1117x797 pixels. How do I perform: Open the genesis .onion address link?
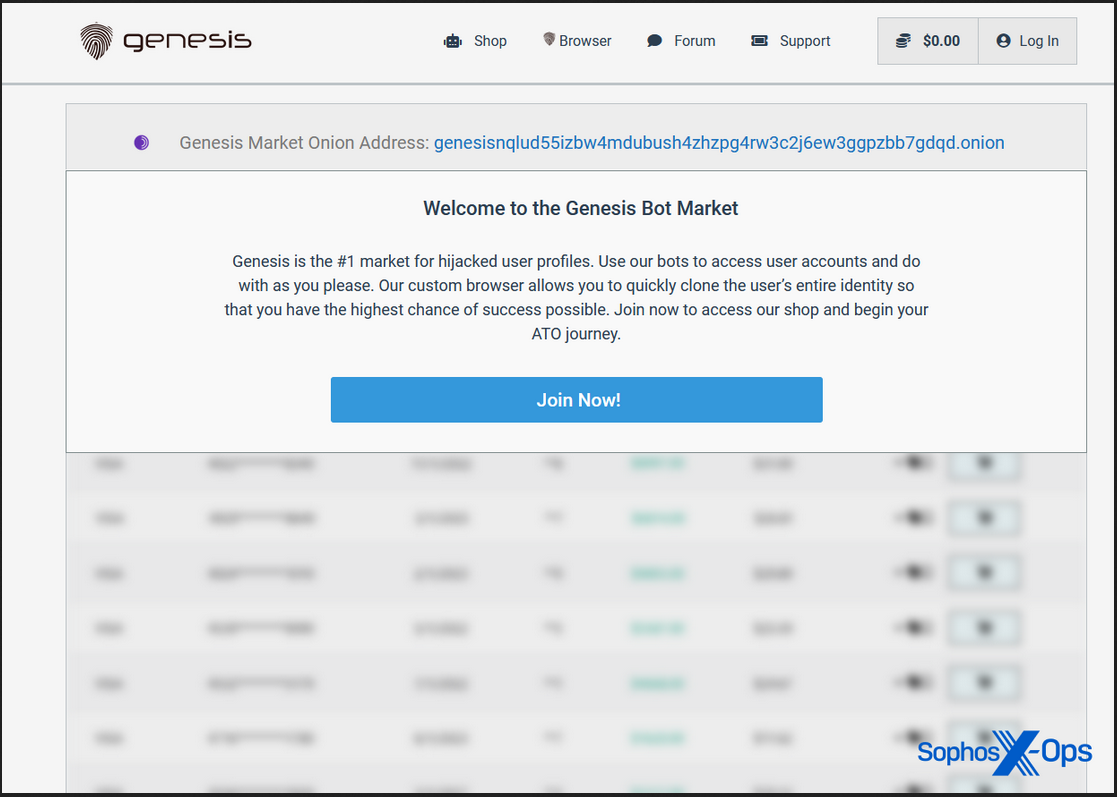719,142
